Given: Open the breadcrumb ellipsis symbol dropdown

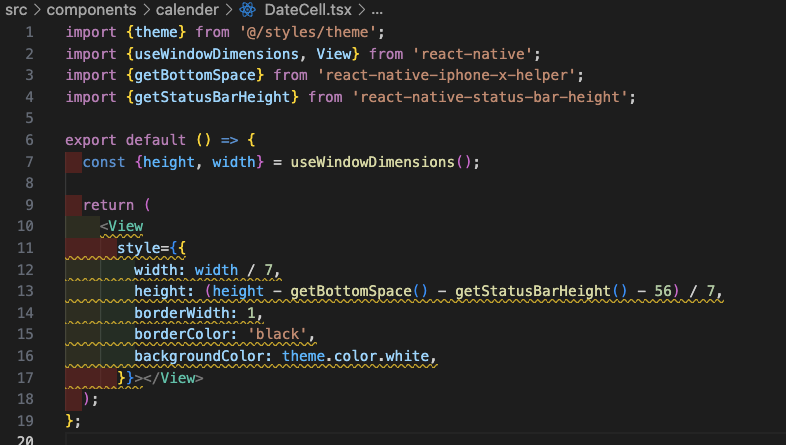Looking at the screenshot, I should (x=377, y=11).
